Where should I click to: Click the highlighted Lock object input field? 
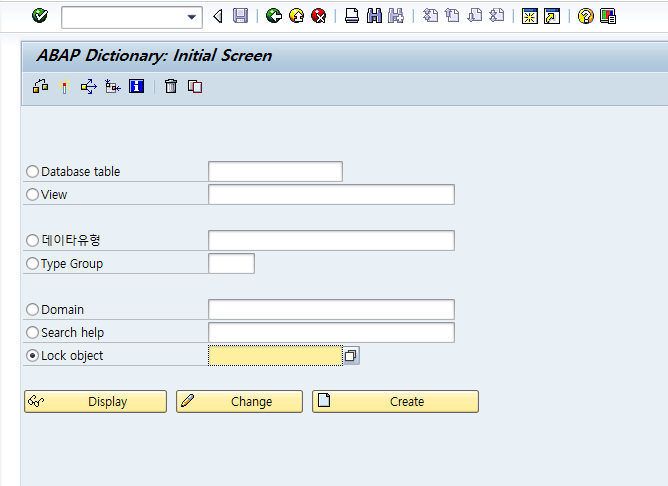coord(275,356)
